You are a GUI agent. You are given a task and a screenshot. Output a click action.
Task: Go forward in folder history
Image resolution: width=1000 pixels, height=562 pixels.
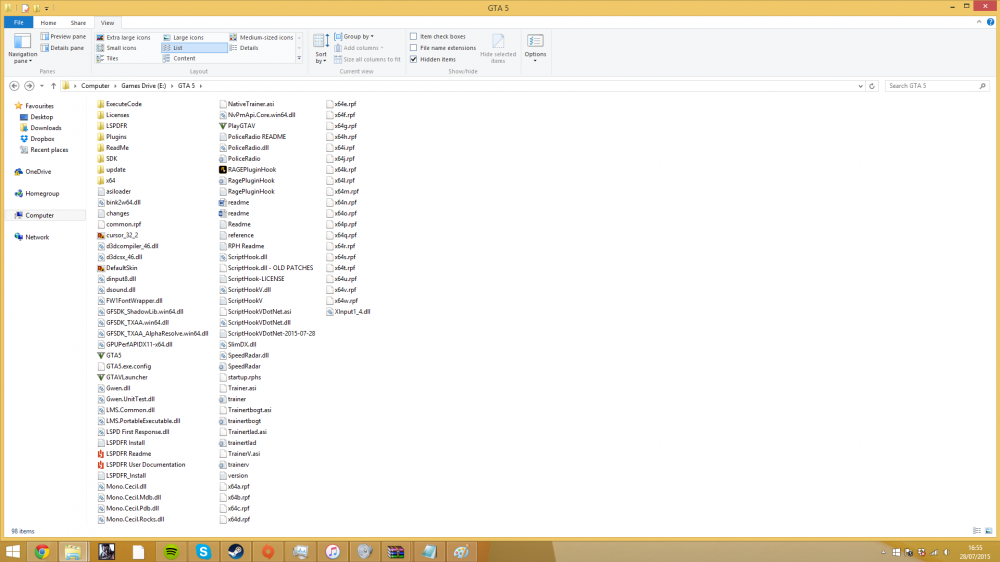click(x=29, y=85)
